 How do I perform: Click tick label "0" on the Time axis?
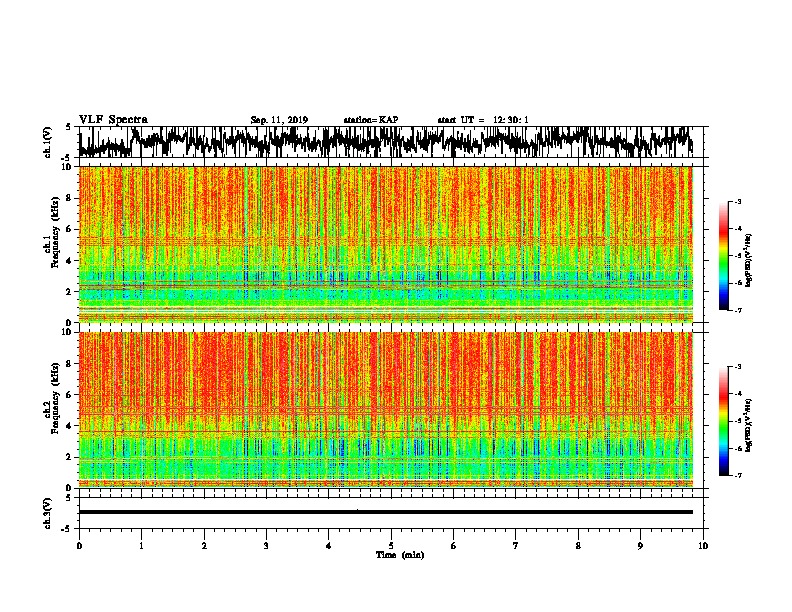tap(79, 546)
